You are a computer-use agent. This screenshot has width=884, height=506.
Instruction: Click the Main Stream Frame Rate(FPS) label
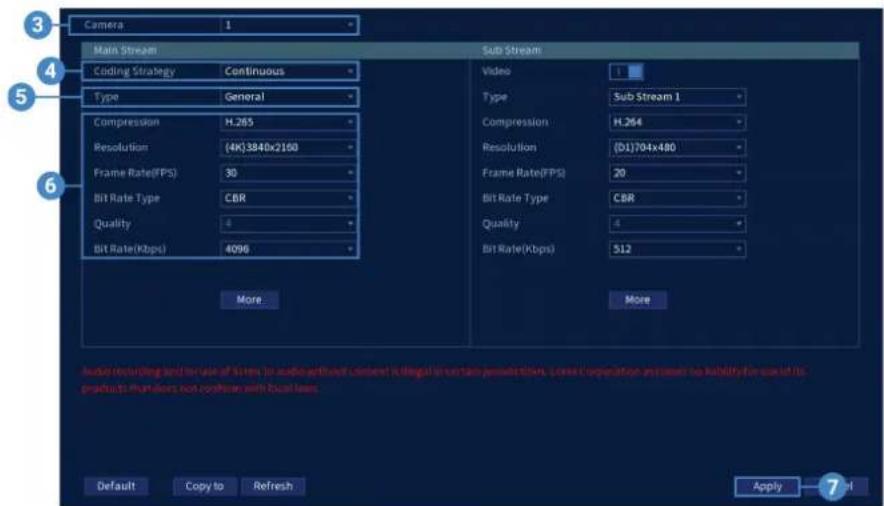point(135,173)
